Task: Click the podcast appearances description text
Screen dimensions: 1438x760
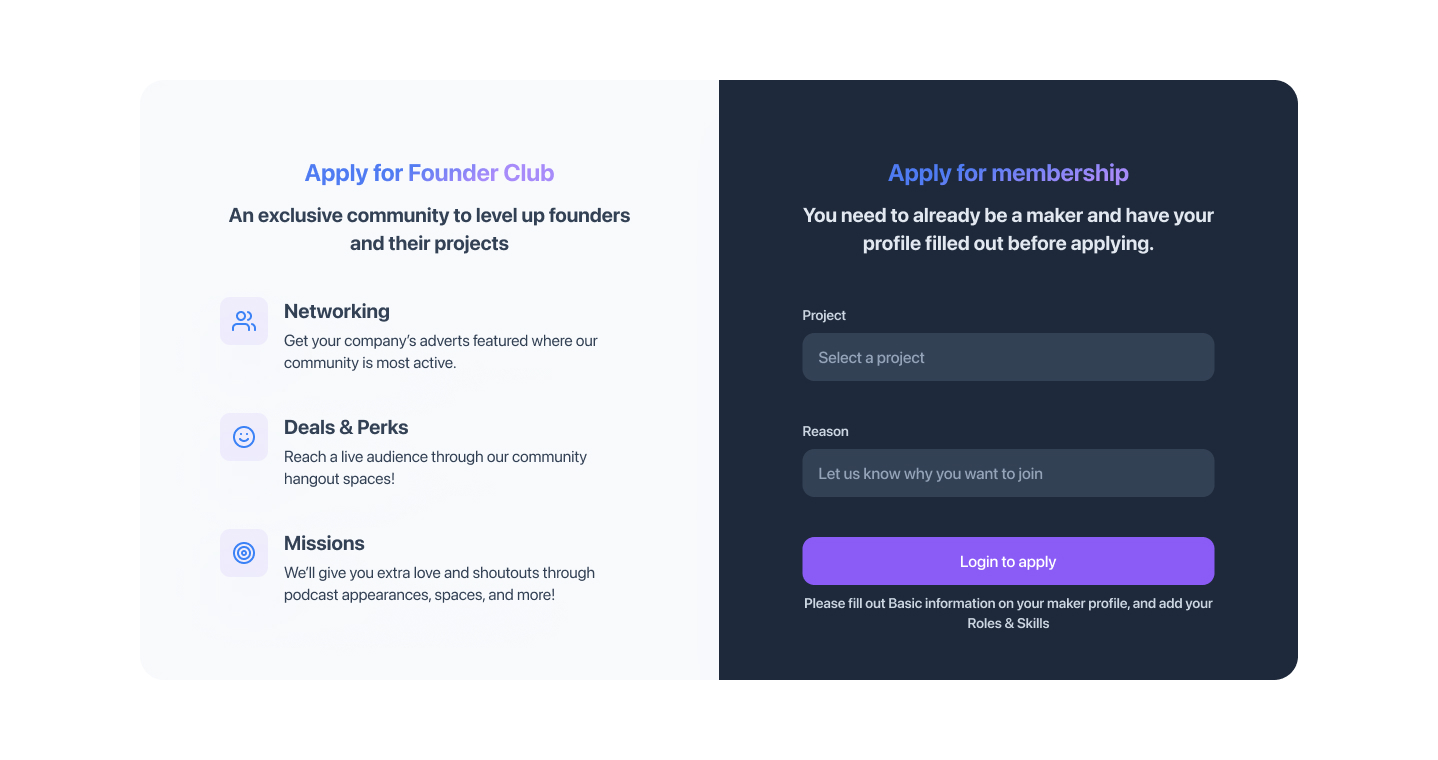Action: point(439,583)
